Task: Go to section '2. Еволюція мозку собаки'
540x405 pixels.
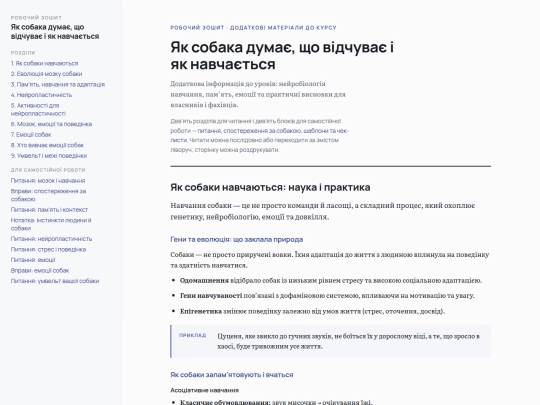Action: 46,74
